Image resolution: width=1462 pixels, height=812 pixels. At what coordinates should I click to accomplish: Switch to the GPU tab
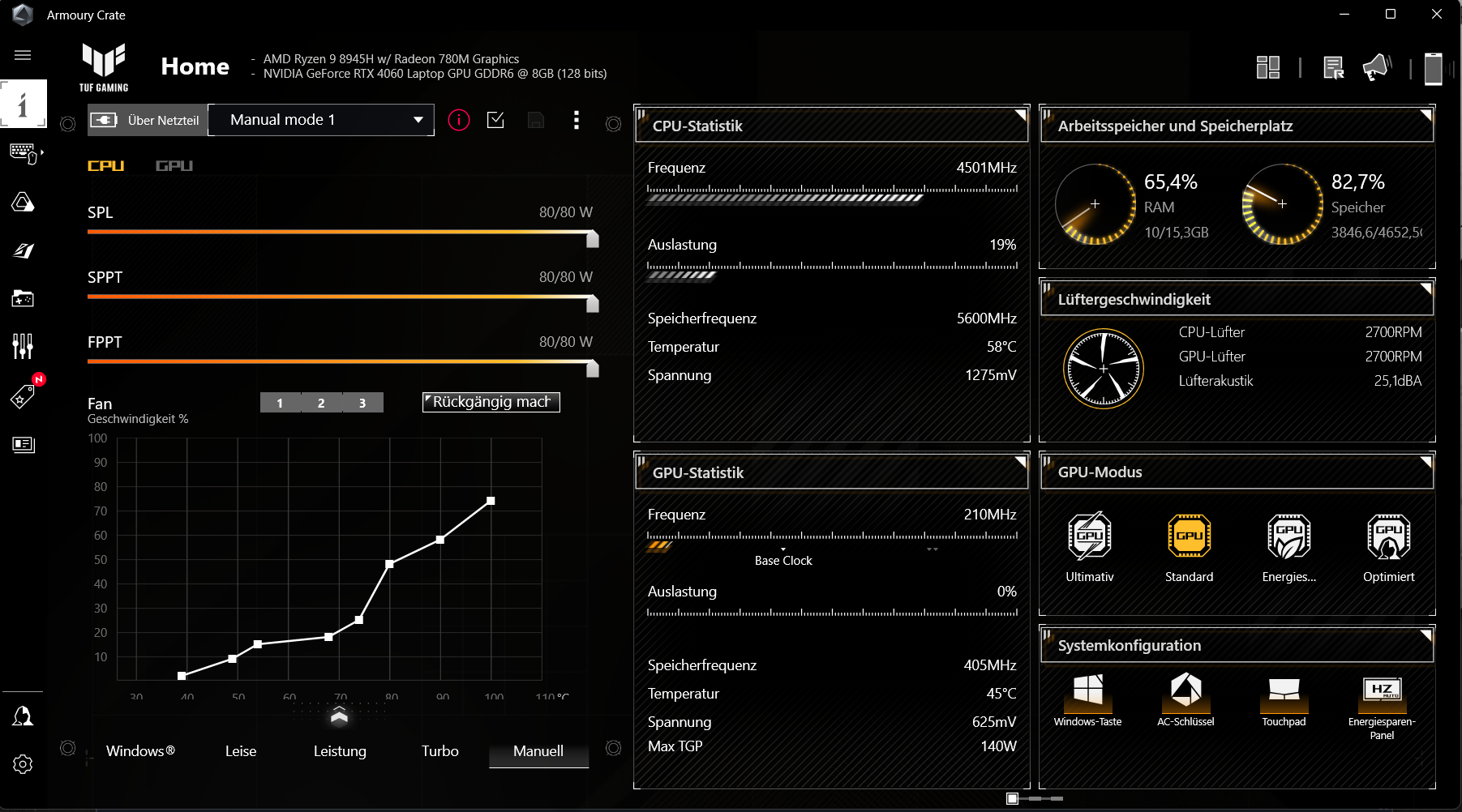174,166
